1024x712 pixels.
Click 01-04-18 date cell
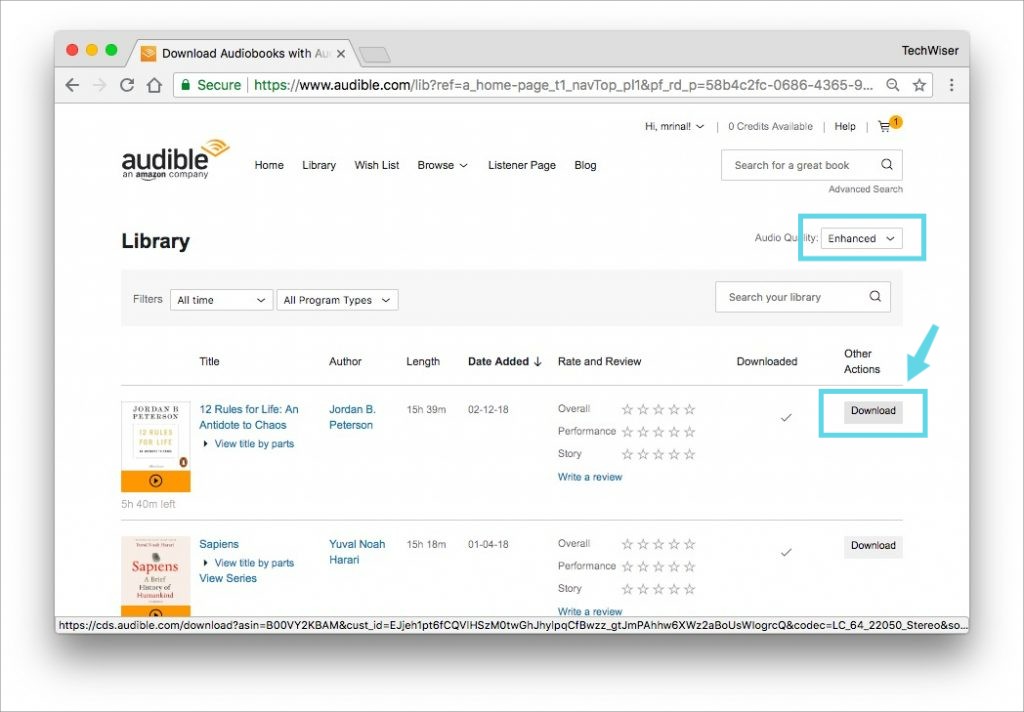(488, 544)
